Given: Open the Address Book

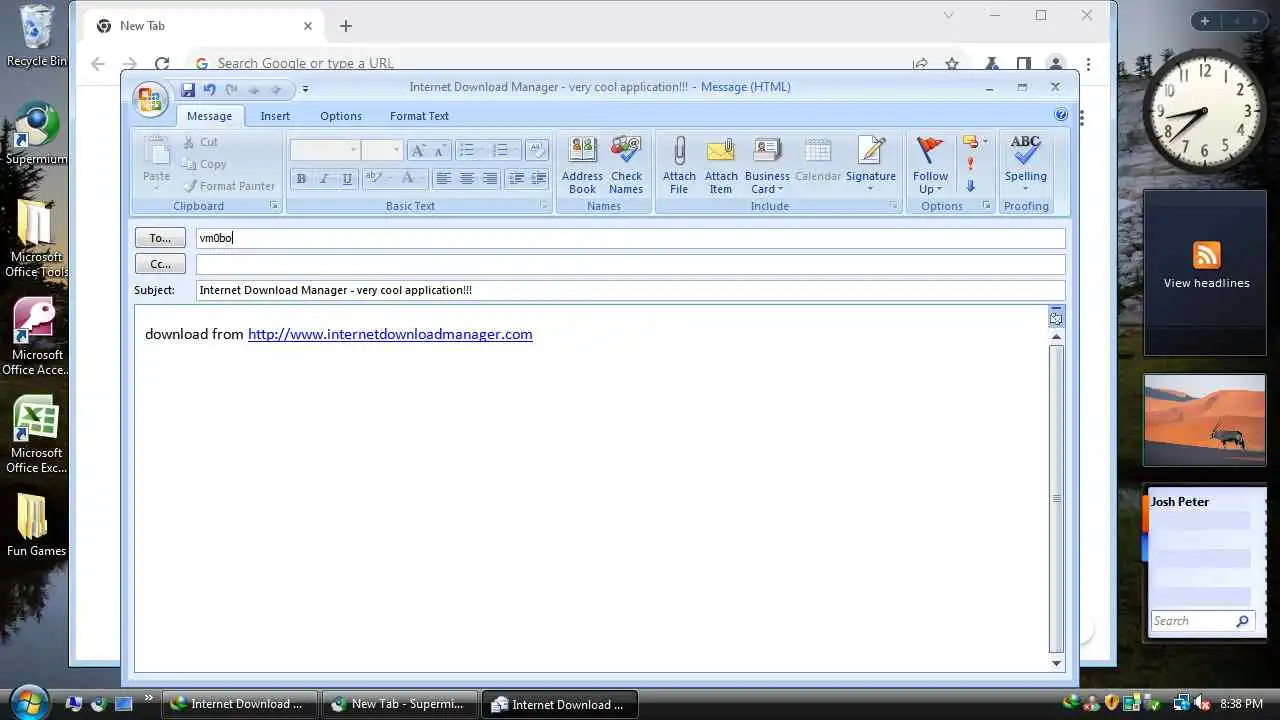Looking at the screenshot, I should pos(582,166).
